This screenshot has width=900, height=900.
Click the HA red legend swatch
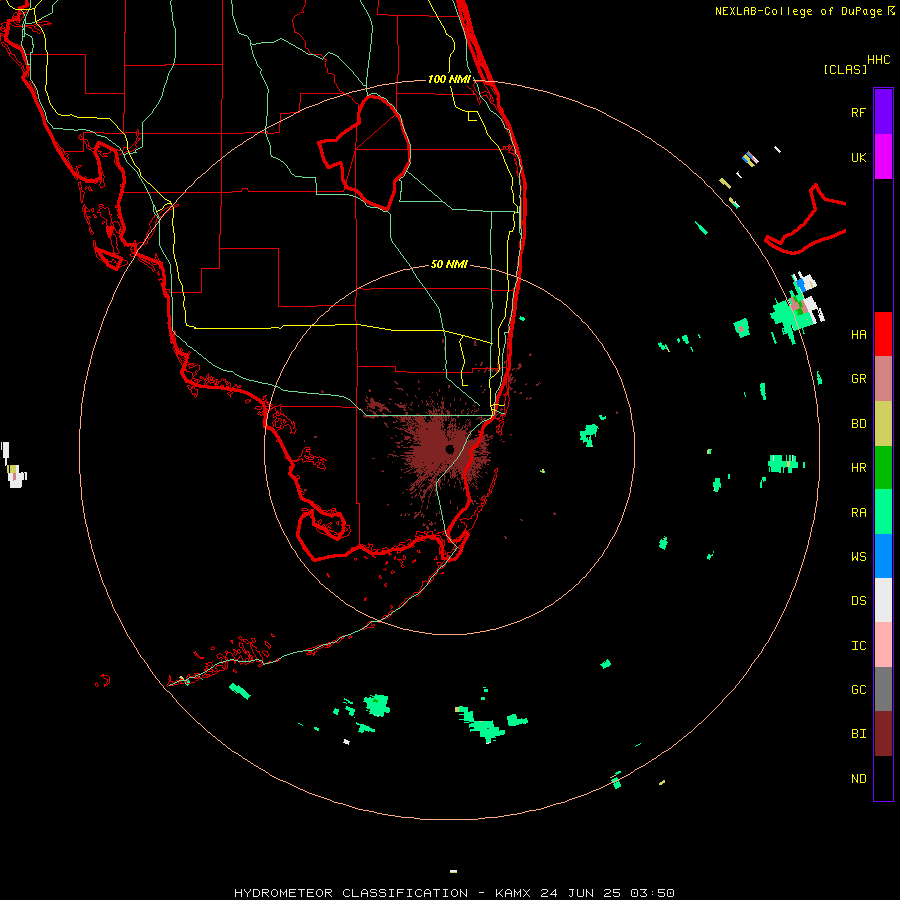coord(883,334)
